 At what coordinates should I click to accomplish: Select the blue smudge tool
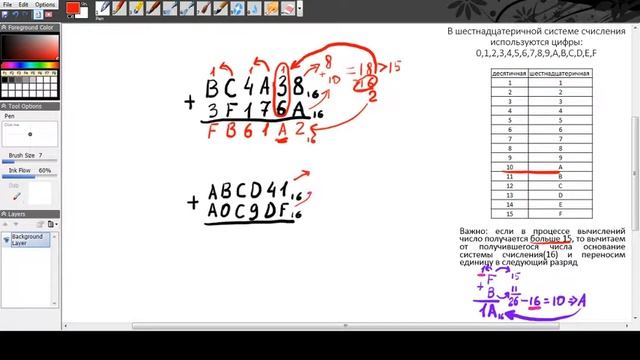click(254, 9)
